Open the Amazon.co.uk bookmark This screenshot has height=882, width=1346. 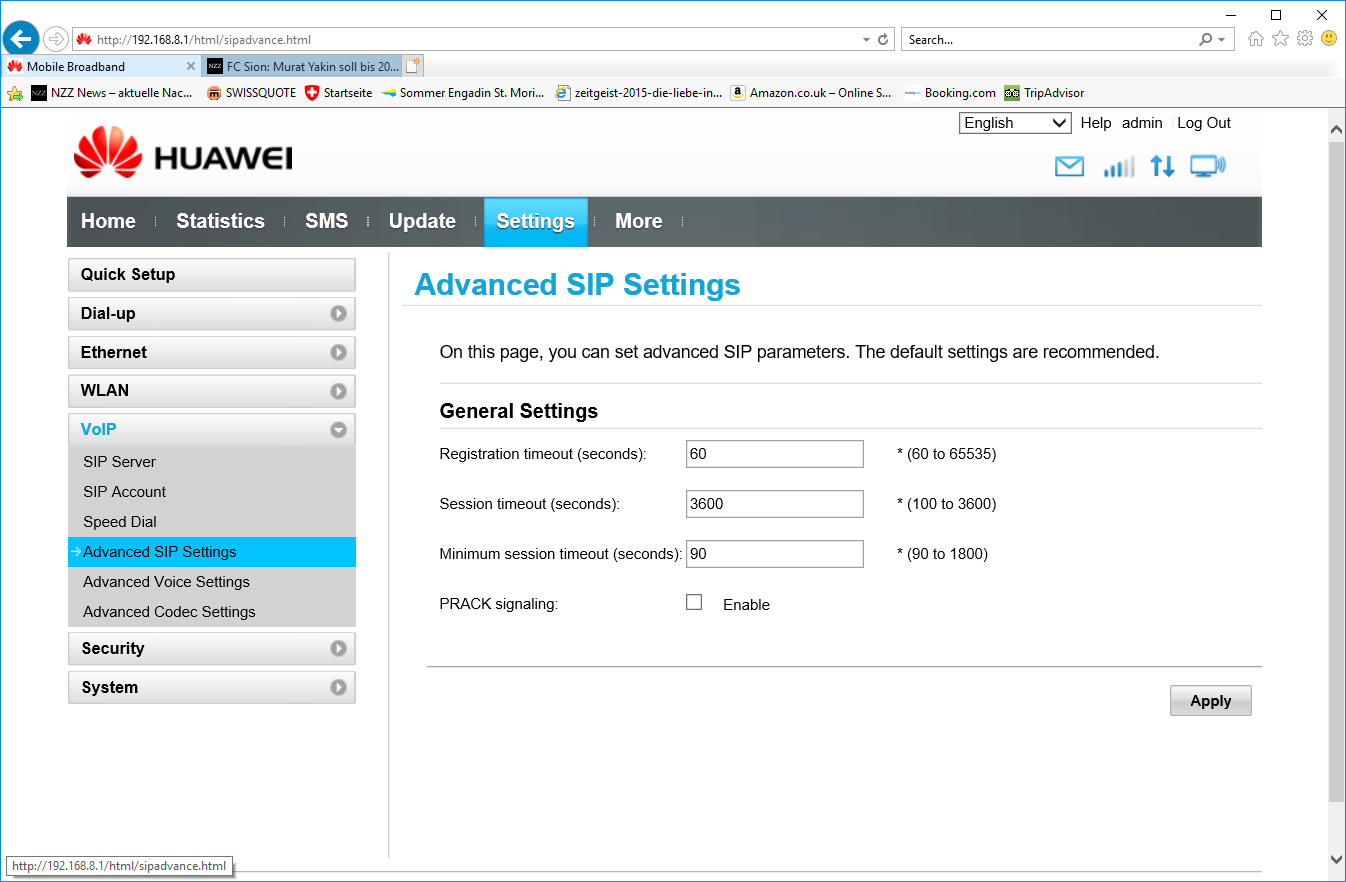click(x=811, y=93)
